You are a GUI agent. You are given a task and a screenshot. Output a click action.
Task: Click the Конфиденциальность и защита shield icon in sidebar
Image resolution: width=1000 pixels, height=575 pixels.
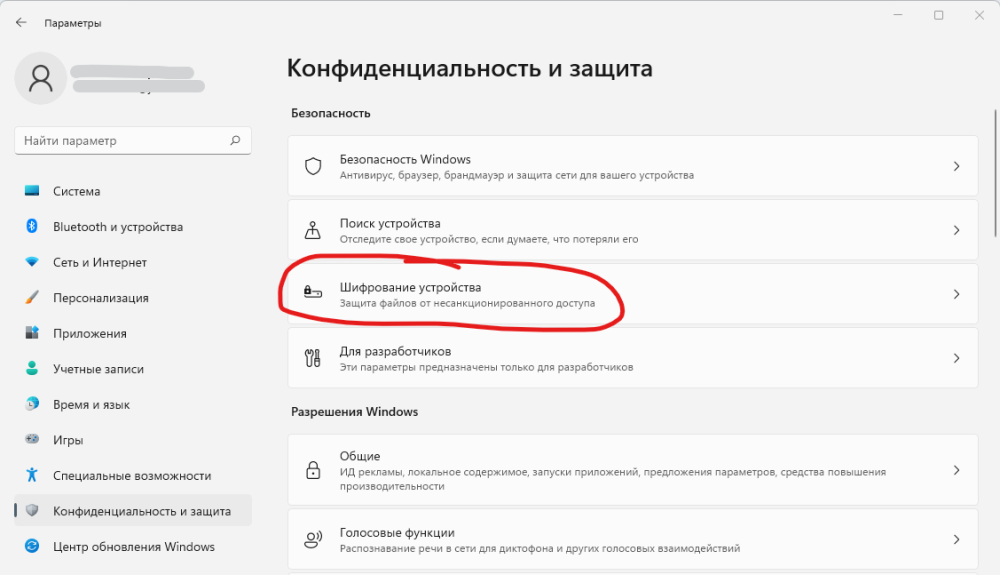32,511
